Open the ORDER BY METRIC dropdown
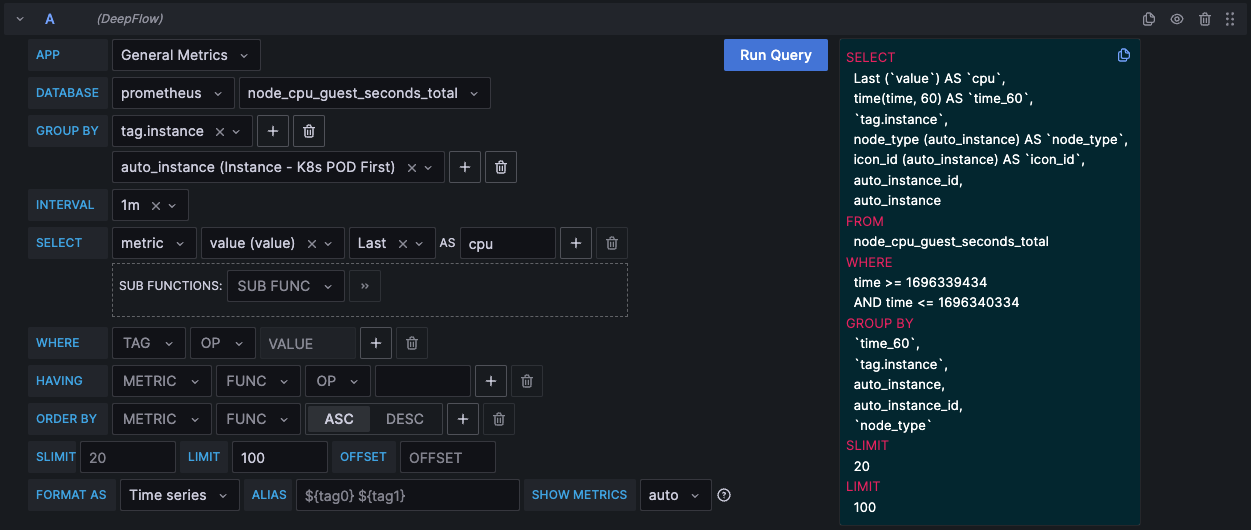 point(162,419)
